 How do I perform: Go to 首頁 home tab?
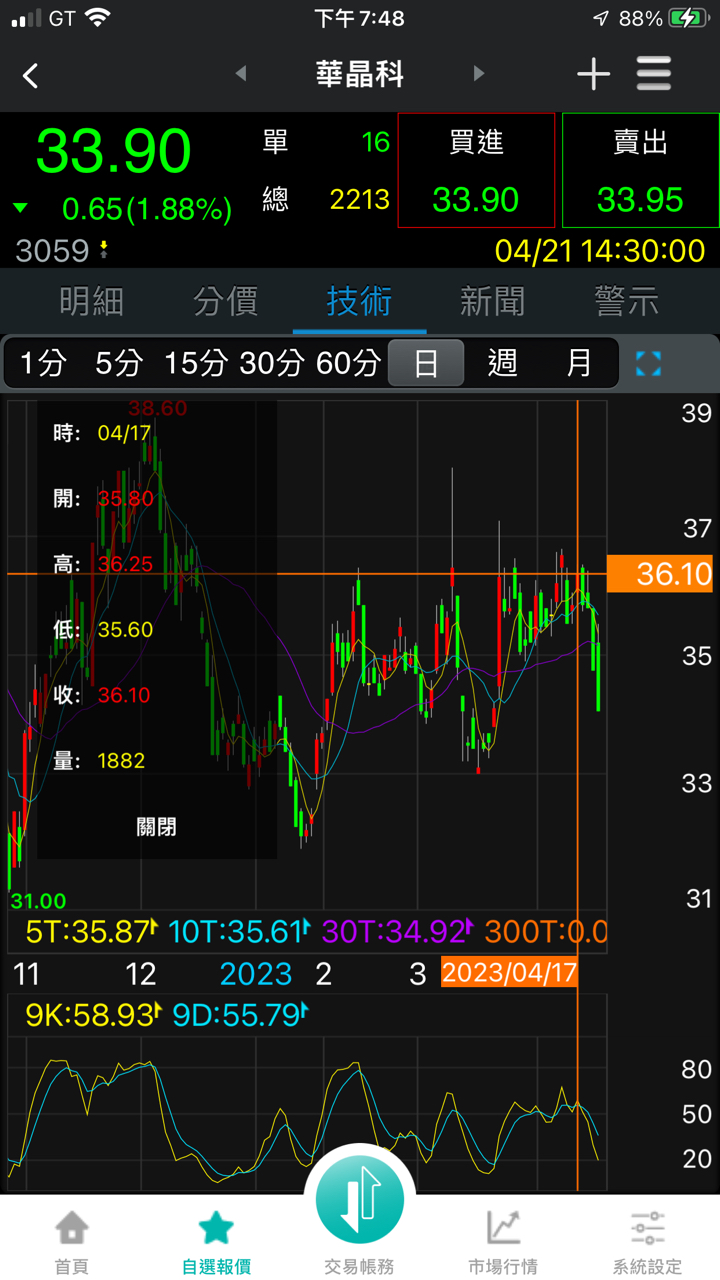tap(71, 1241)
